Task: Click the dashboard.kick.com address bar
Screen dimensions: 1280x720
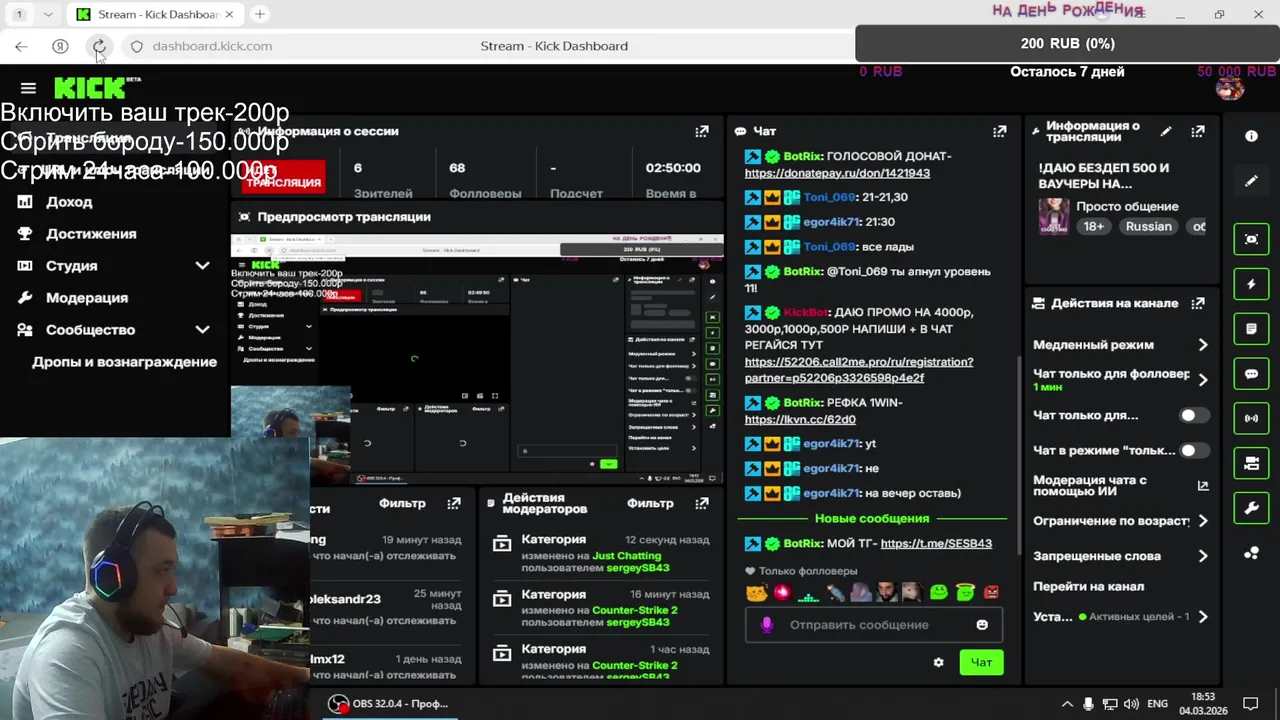Action: pyautogui.click(x=212, y=46)
